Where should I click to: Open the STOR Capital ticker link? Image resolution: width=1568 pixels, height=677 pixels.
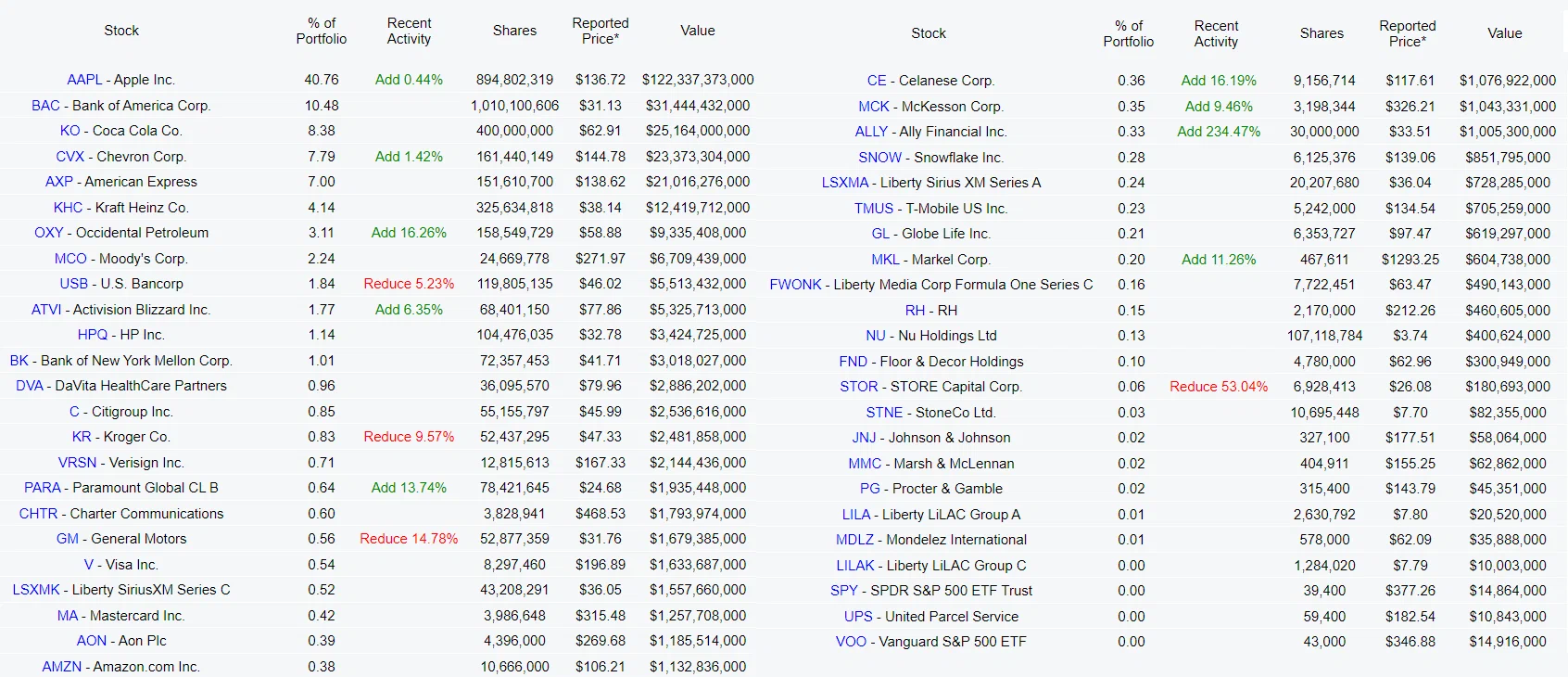point(858,387)
